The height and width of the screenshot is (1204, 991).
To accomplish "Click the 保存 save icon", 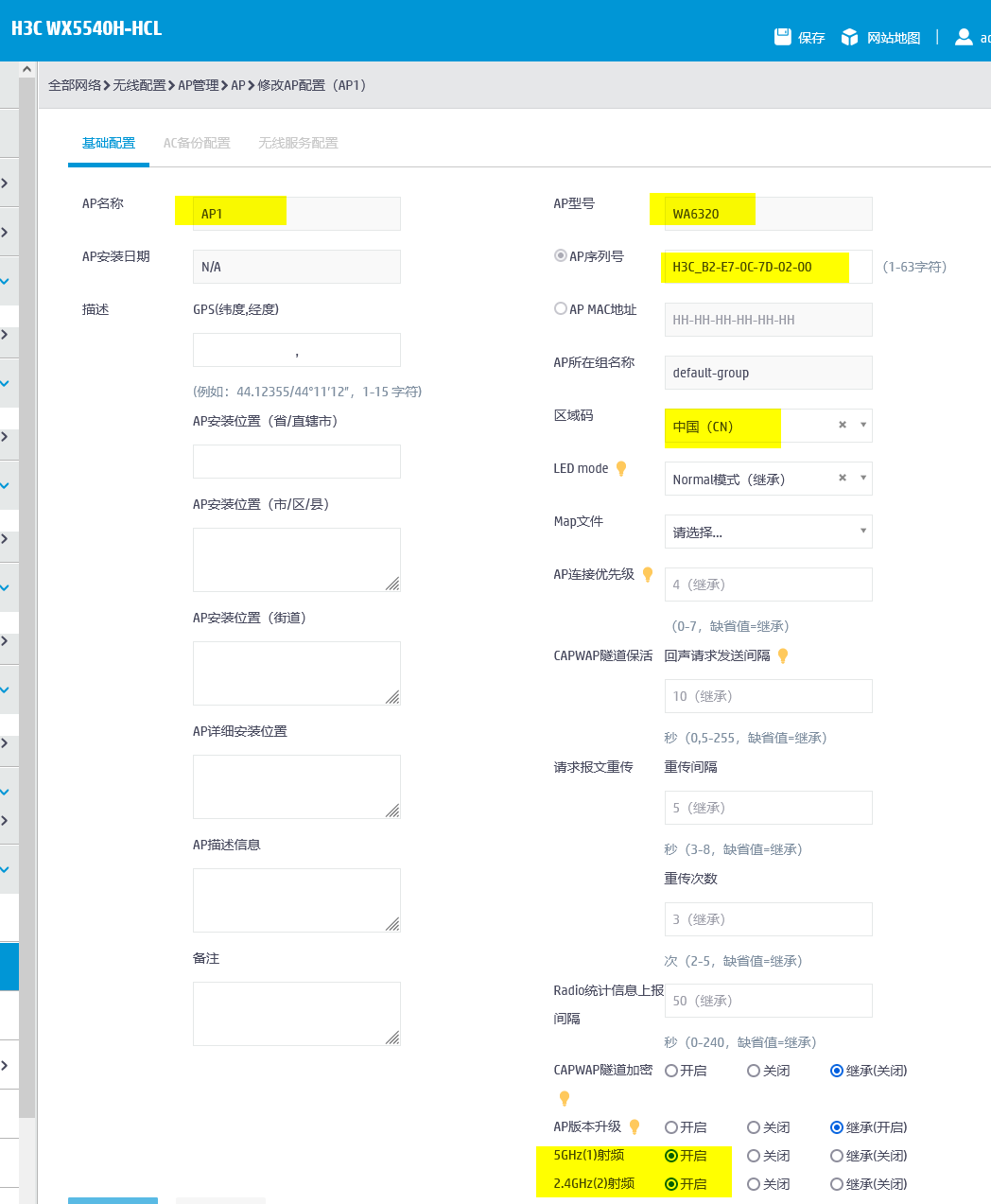I will (782, 37).
